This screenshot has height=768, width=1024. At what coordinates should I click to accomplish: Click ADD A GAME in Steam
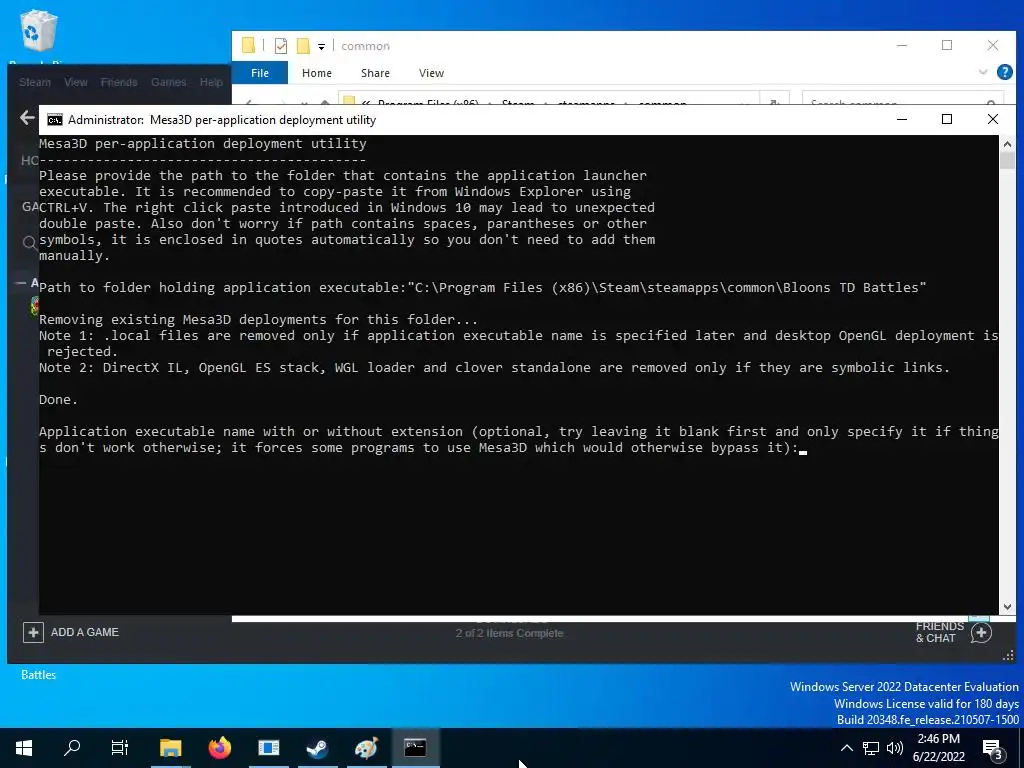point(85,632)
